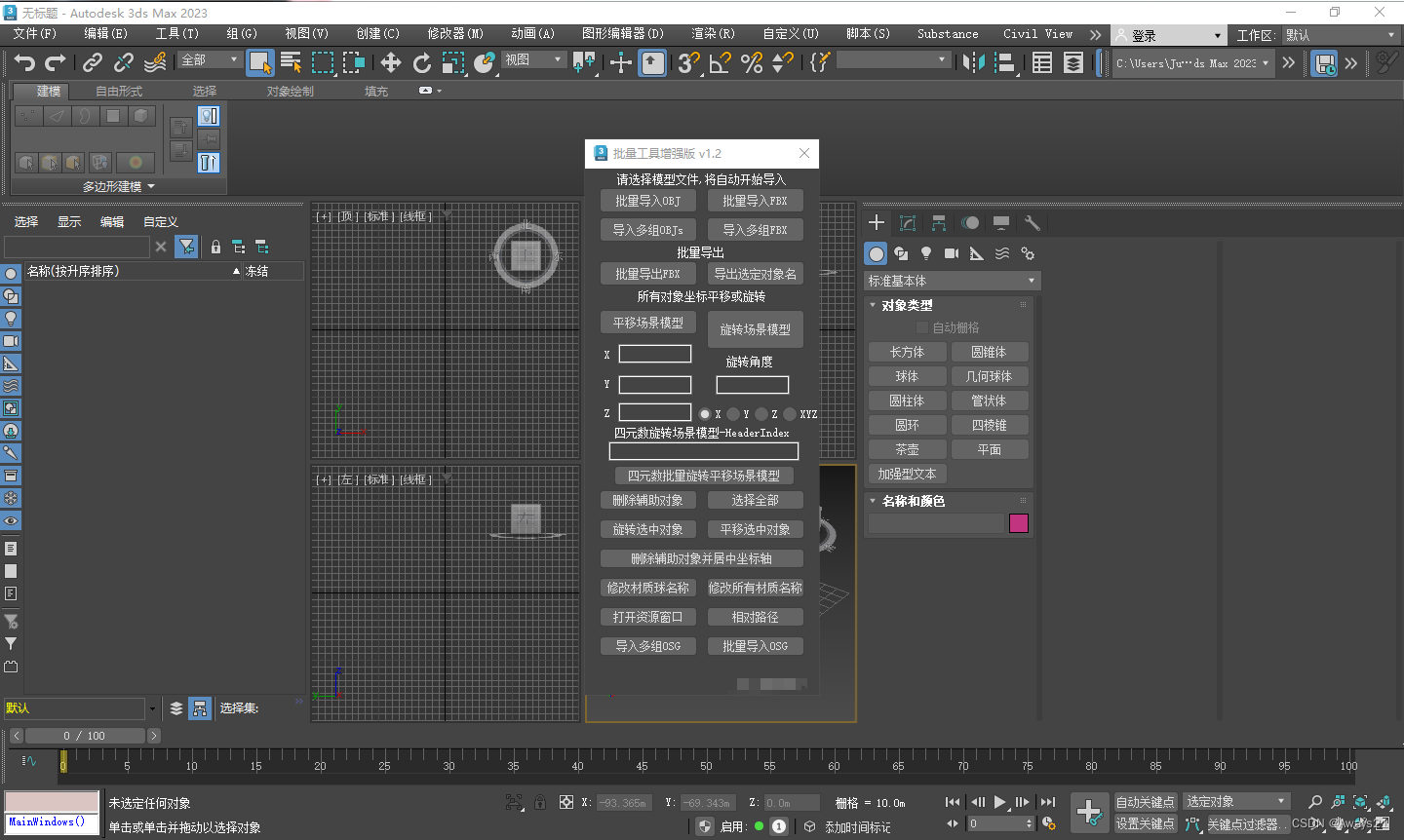
Task: Open the 渲染(R) menu
Action: pos(713,33)
